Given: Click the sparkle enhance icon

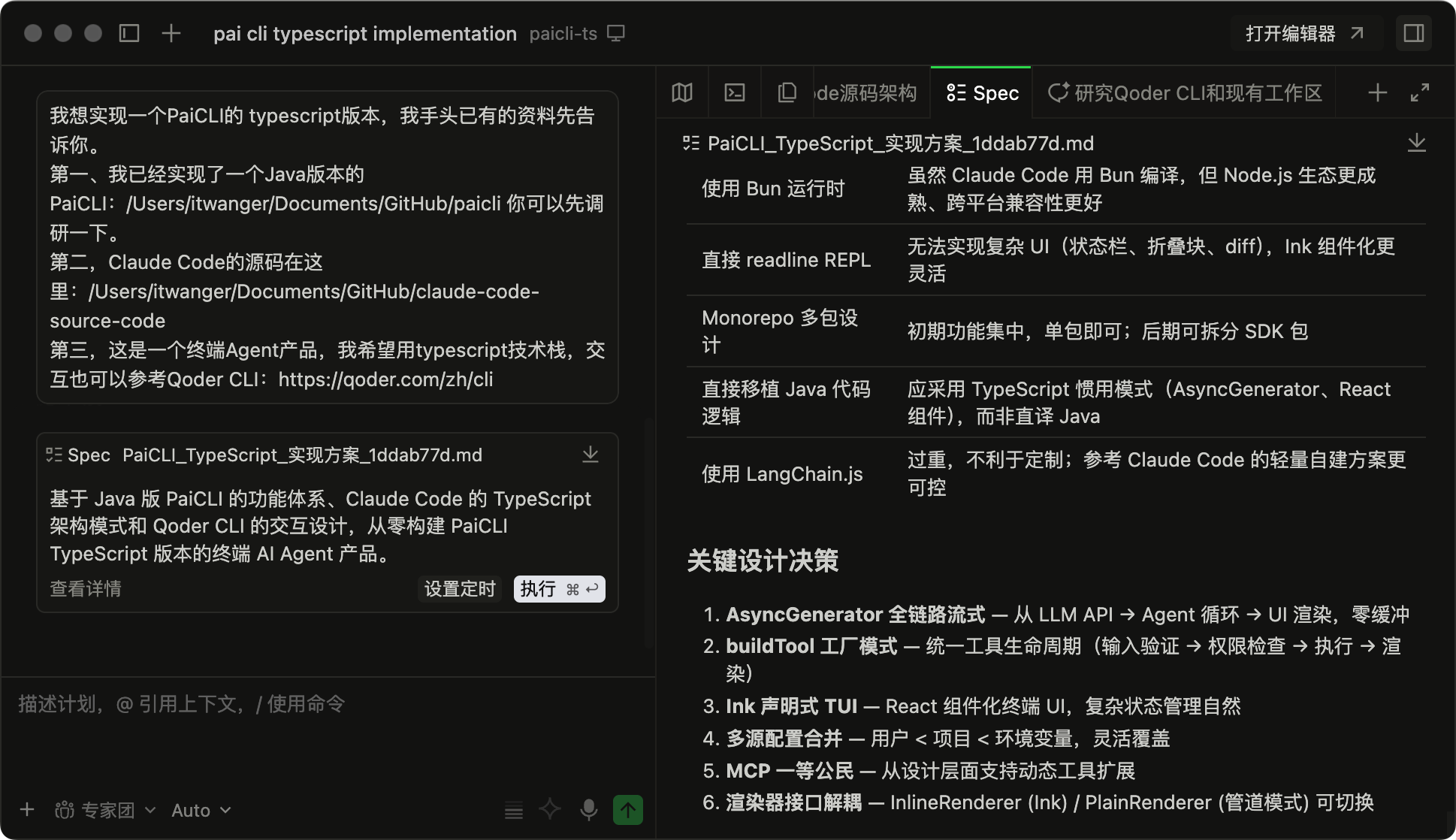Looking at the screenshot, I should [550, 810].
